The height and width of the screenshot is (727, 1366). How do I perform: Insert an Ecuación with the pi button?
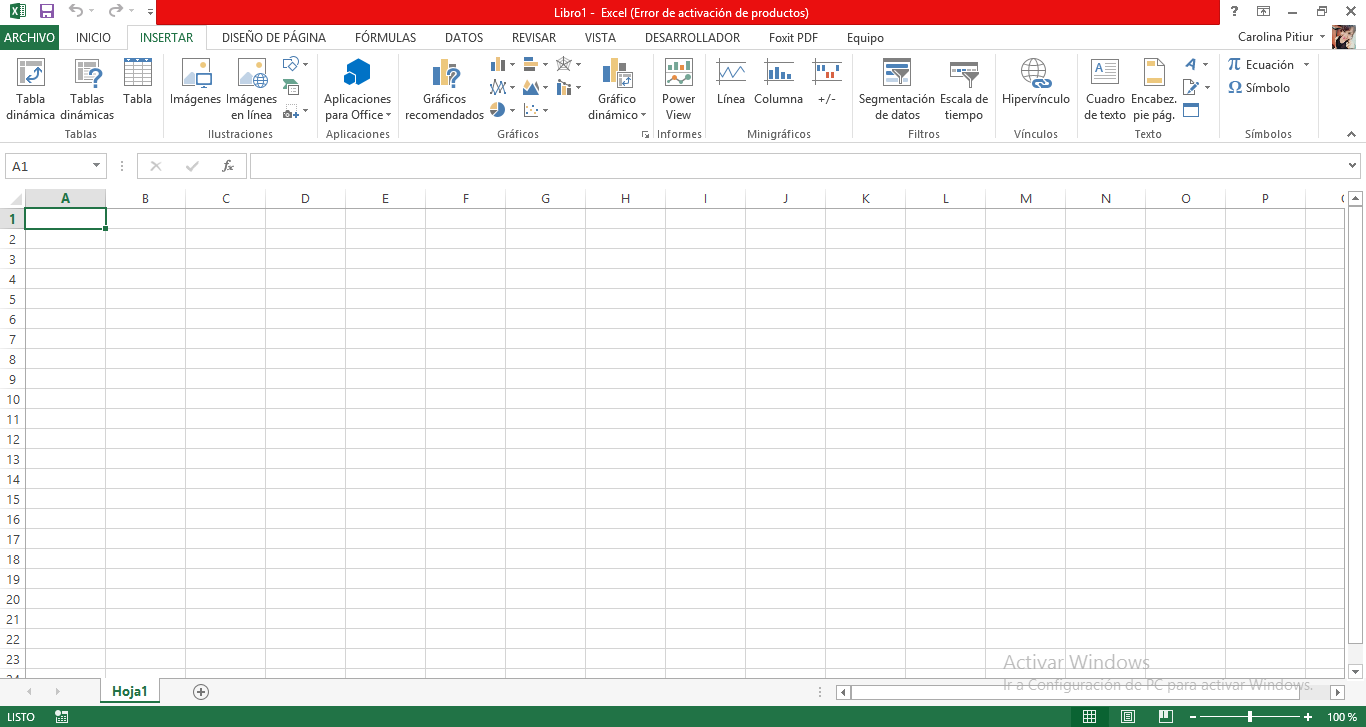coord(1260,64)
